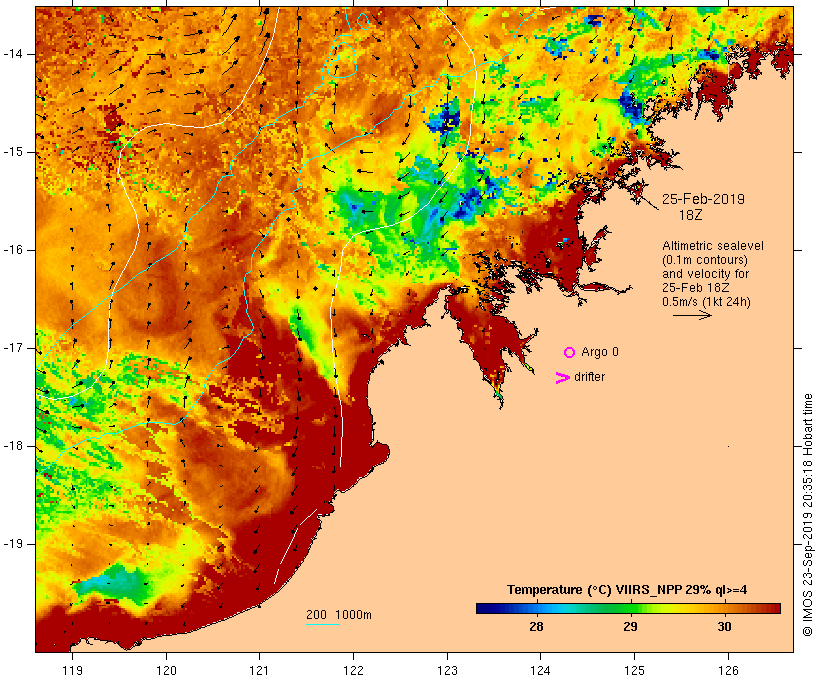This screenshot has width=820, height=680.
Task: Click the 'Altimetric sealevel' legend text
Action: (x=713, y=246)
